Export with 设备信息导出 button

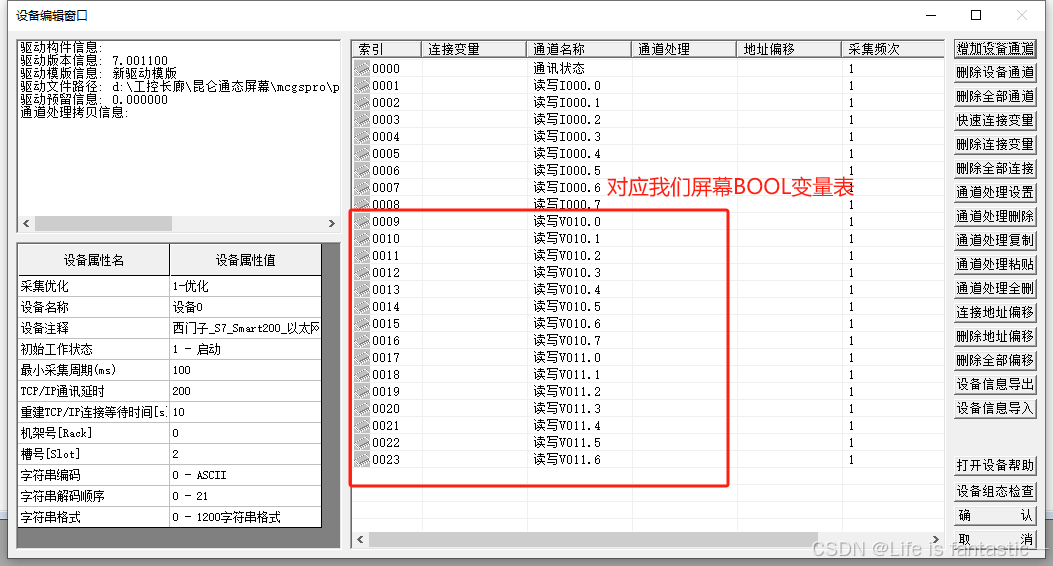coord(995,384)
